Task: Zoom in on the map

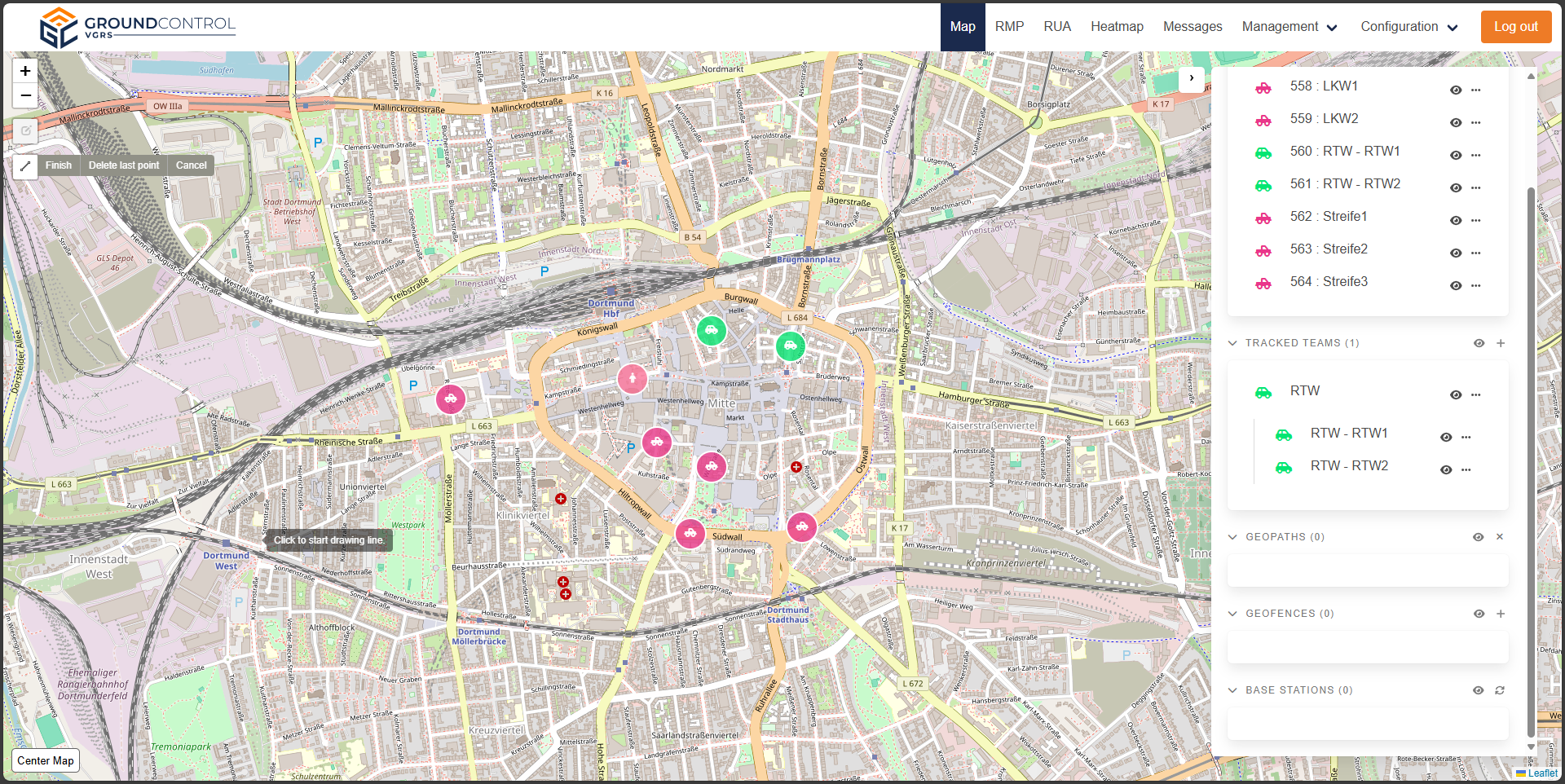Action: pyautogui.click(x=25, y=72)
